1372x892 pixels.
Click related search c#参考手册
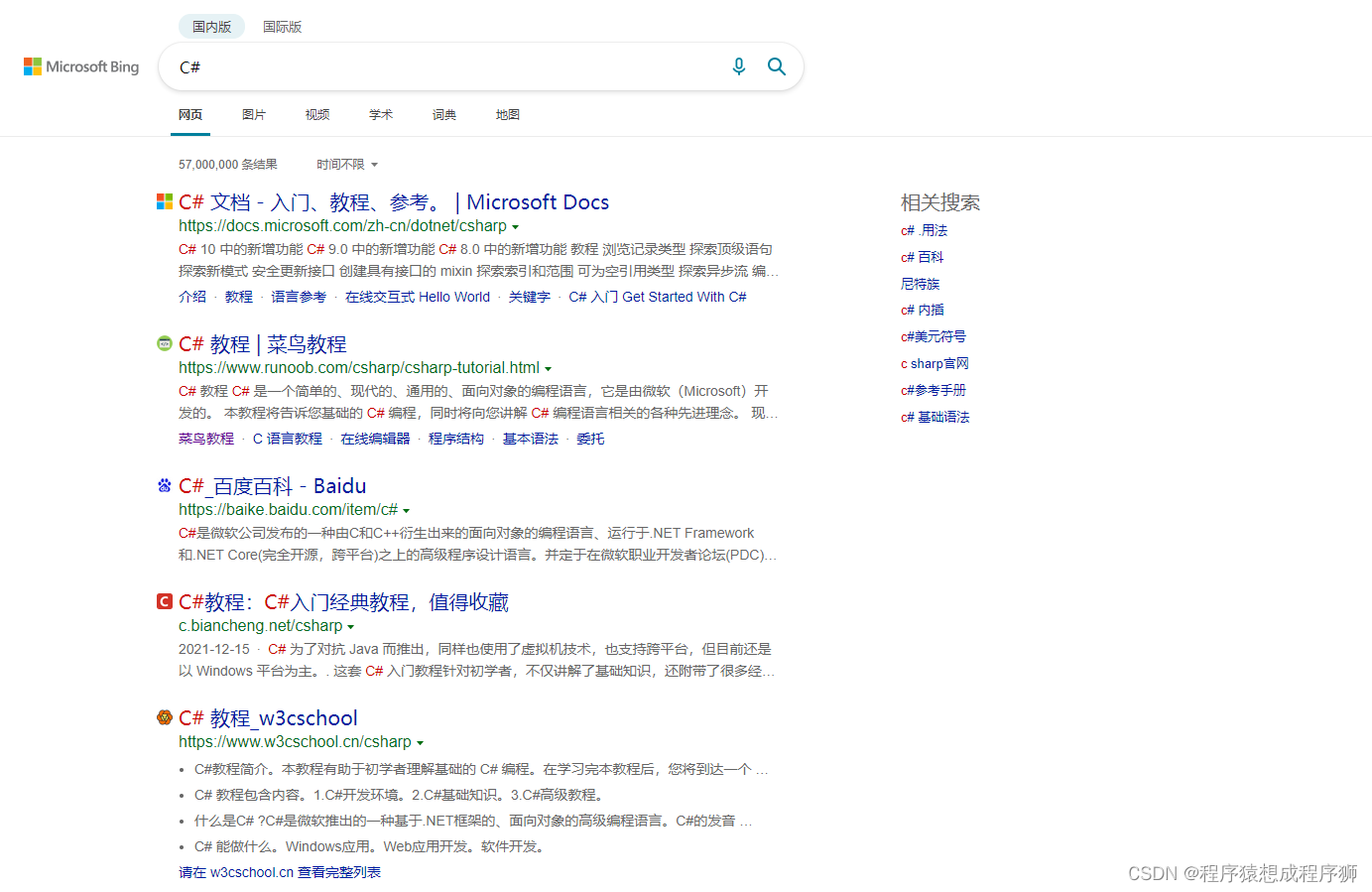934,390
